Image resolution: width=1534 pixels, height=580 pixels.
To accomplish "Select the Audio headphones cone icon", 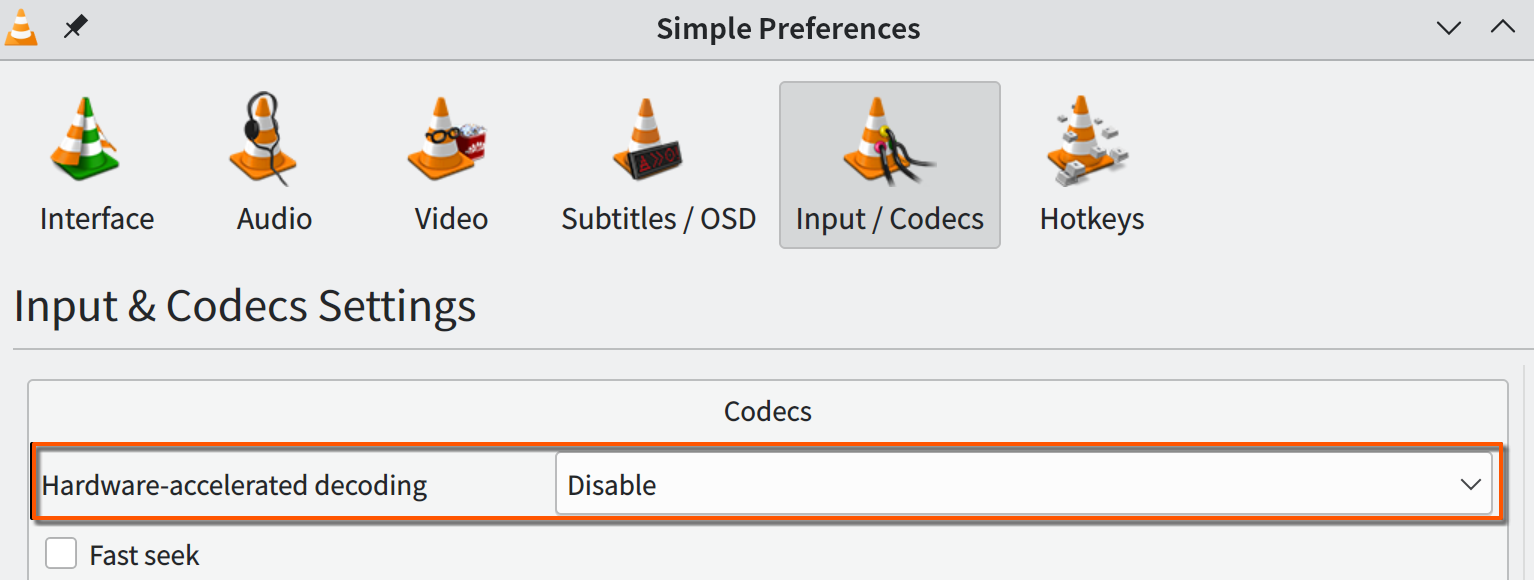I will point(263,138).
